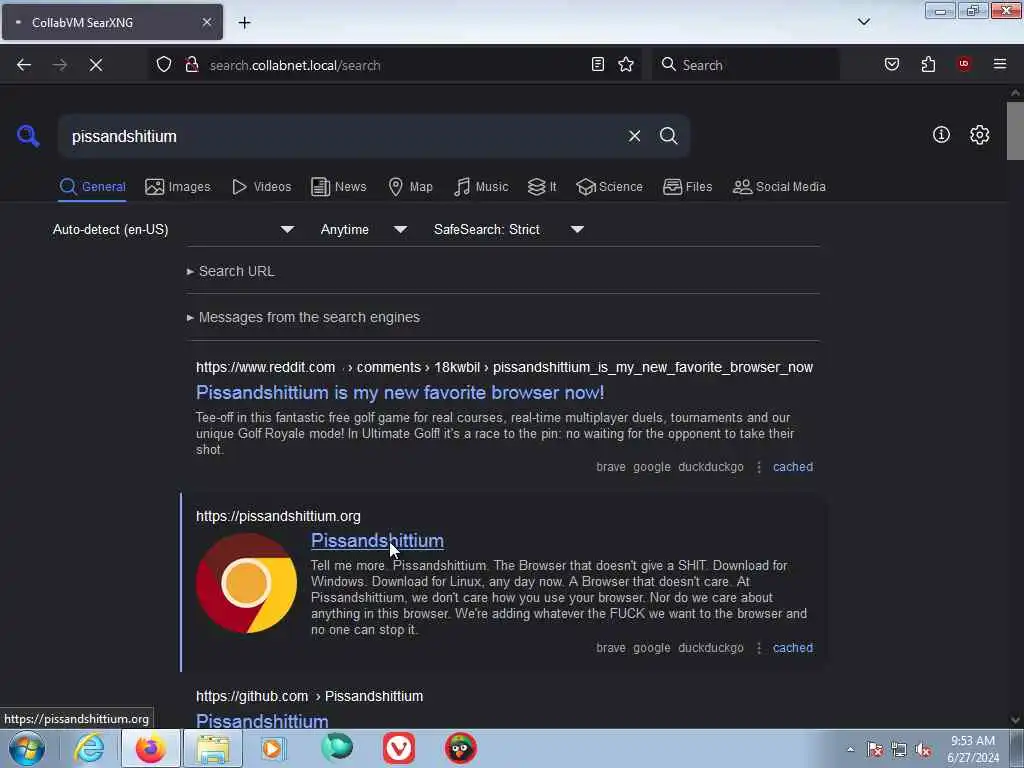Image resolution: width=1024 pixels, height=768 pixels.
Task: Open cached link of pissandshittium.org result
Action: pyautogui.click(x=793, y=648)
